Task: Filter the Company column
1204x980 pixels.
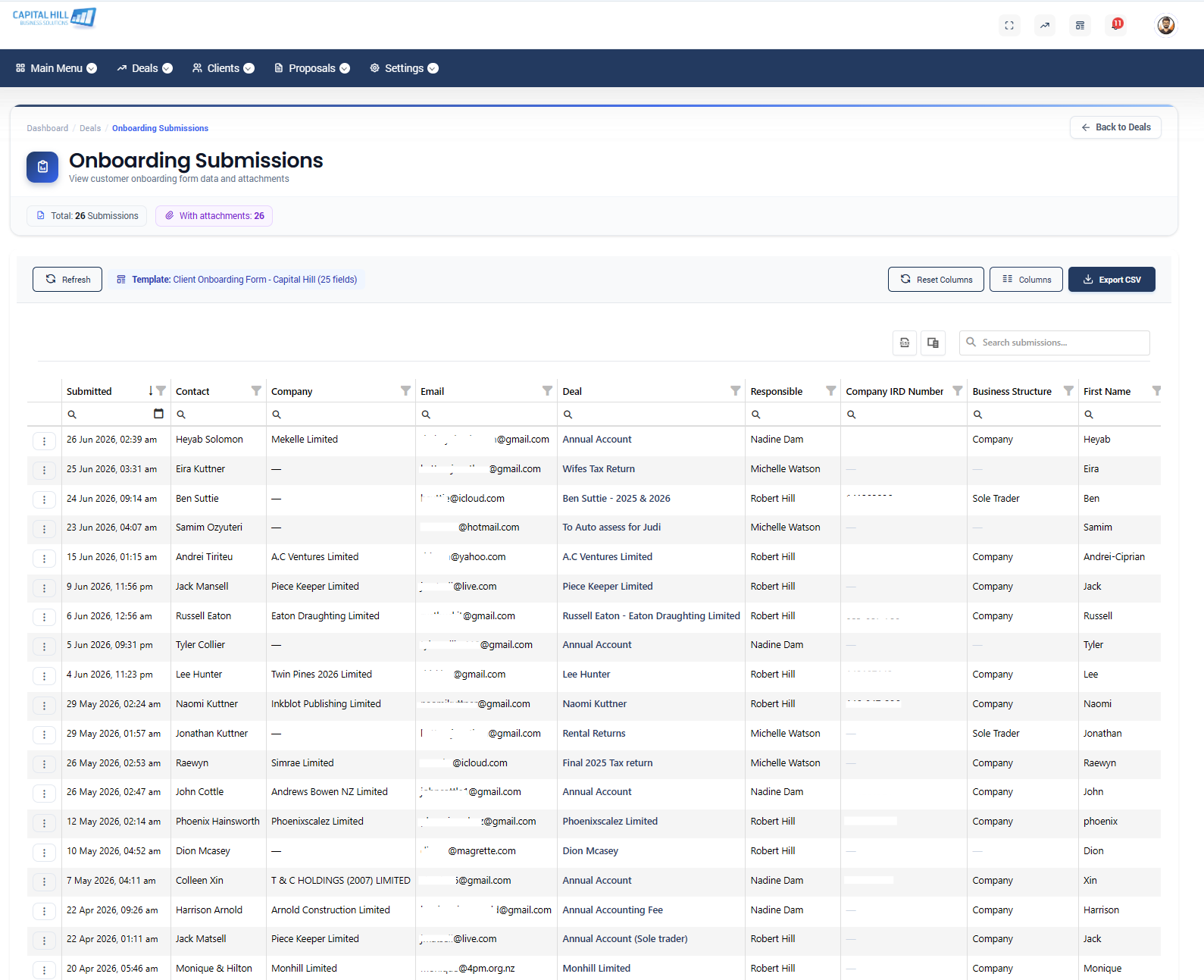Action: (x=405, y=391)
